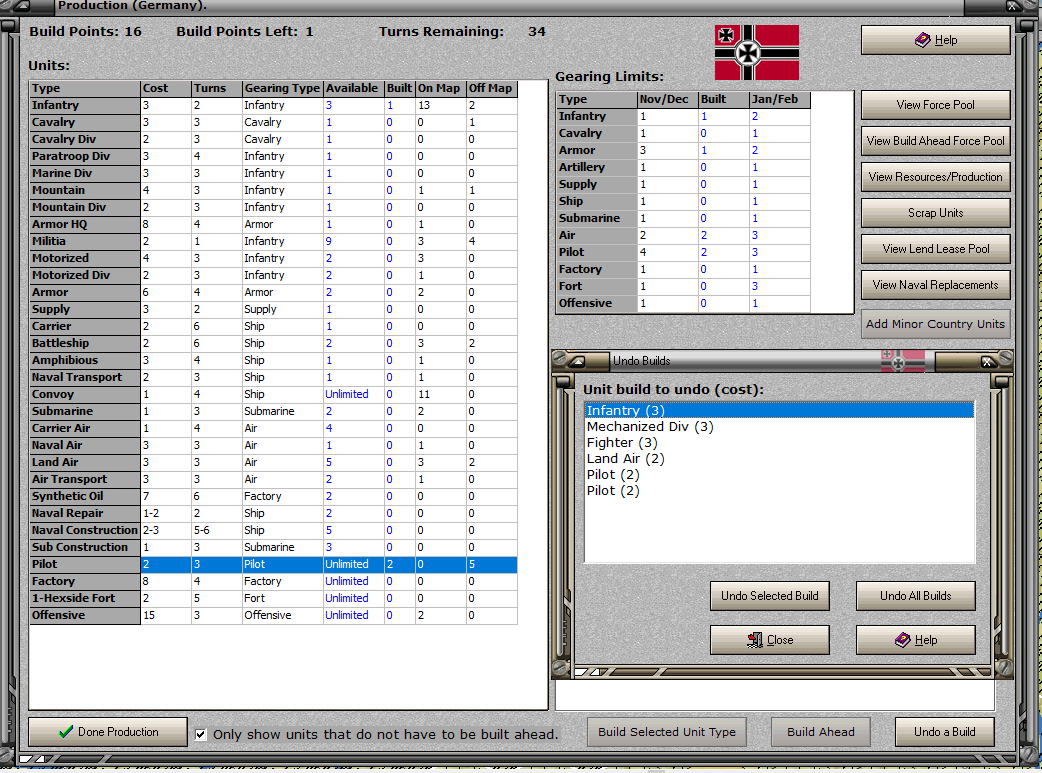
Task: Click Undo All Builds
Action: coord(916,596)
